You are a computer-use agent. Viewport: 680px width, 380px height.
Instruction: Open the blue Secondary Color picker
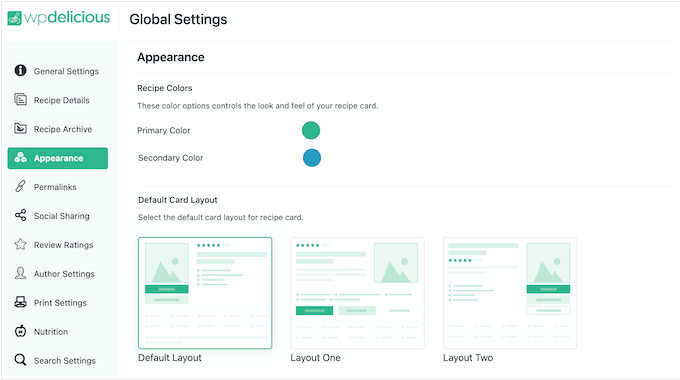312,158
